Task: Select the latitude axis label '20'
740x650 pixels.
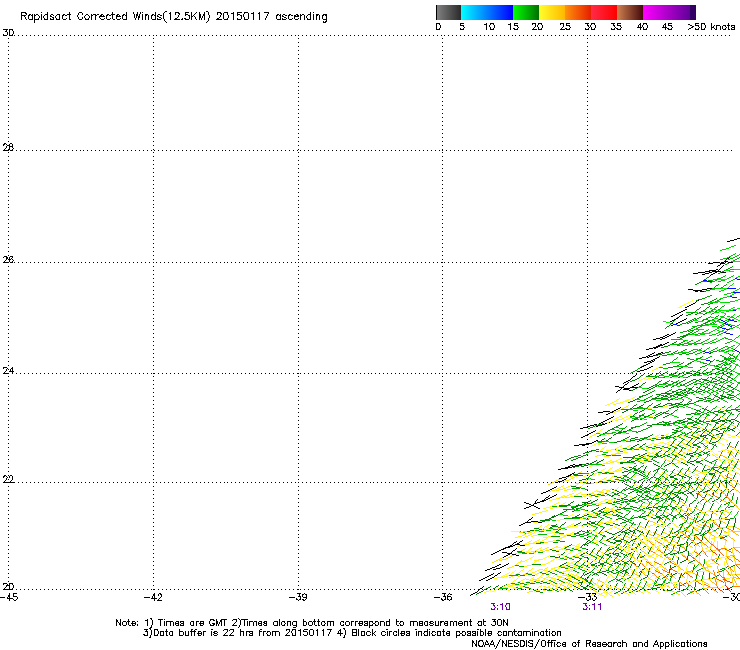Action: pos(8,586)
